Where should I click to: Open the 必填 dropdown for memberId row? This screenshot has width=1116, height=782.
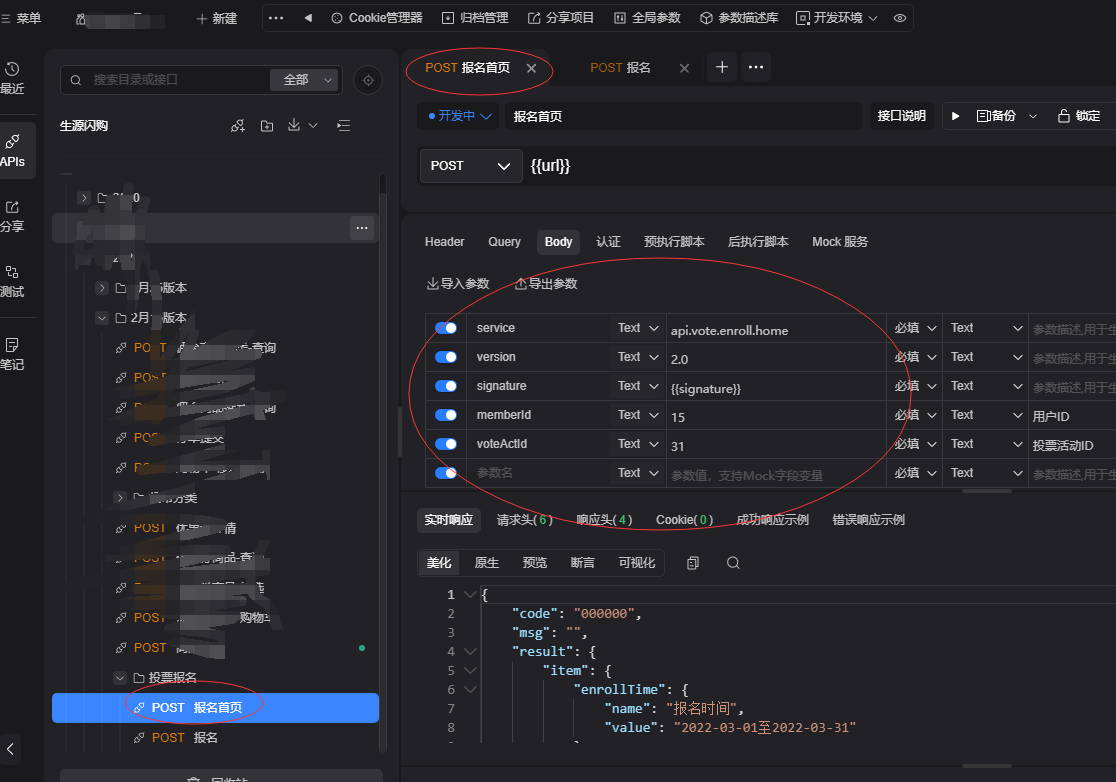point(915,415)
